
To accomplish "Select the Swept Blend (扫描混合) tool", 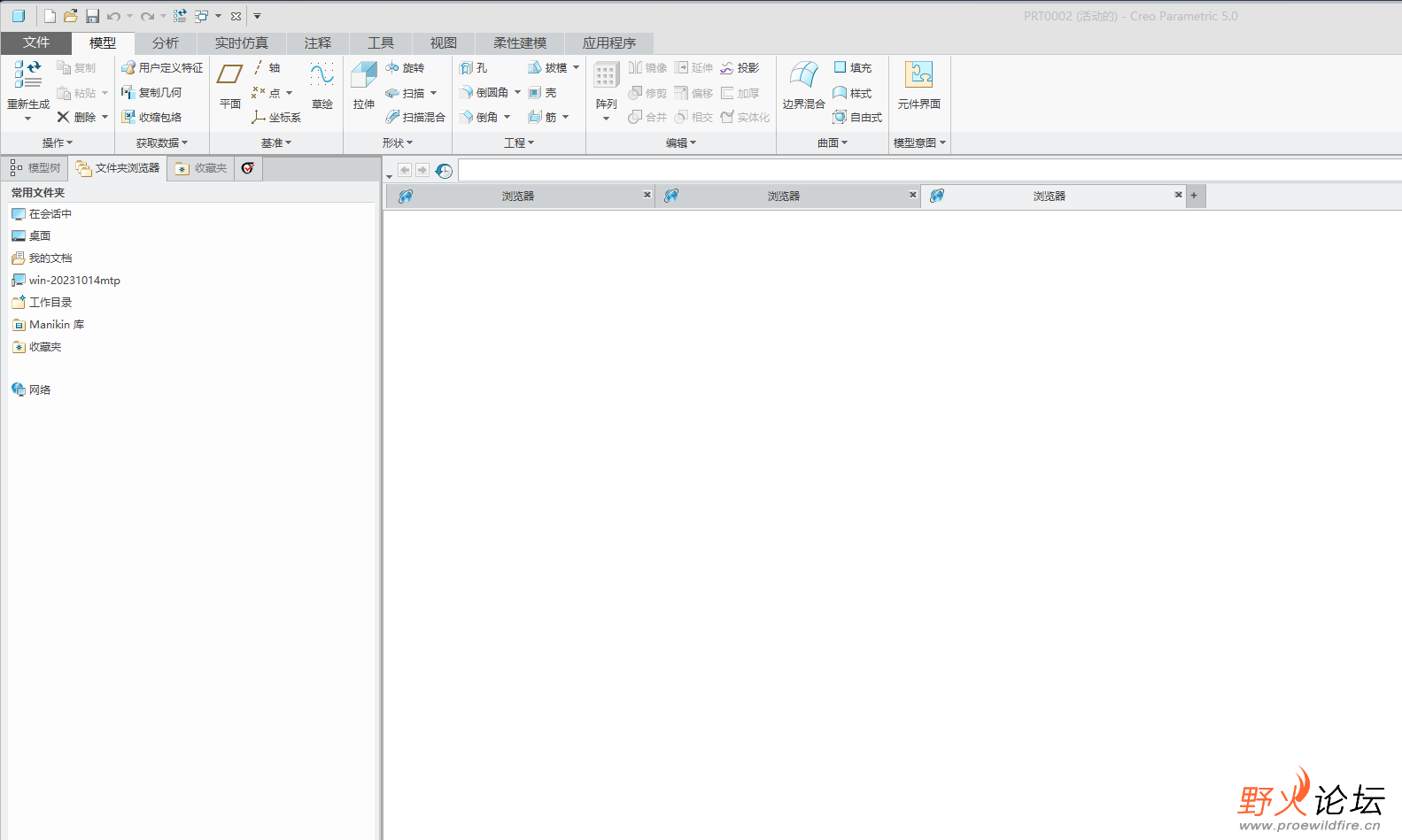I will 415,117.
